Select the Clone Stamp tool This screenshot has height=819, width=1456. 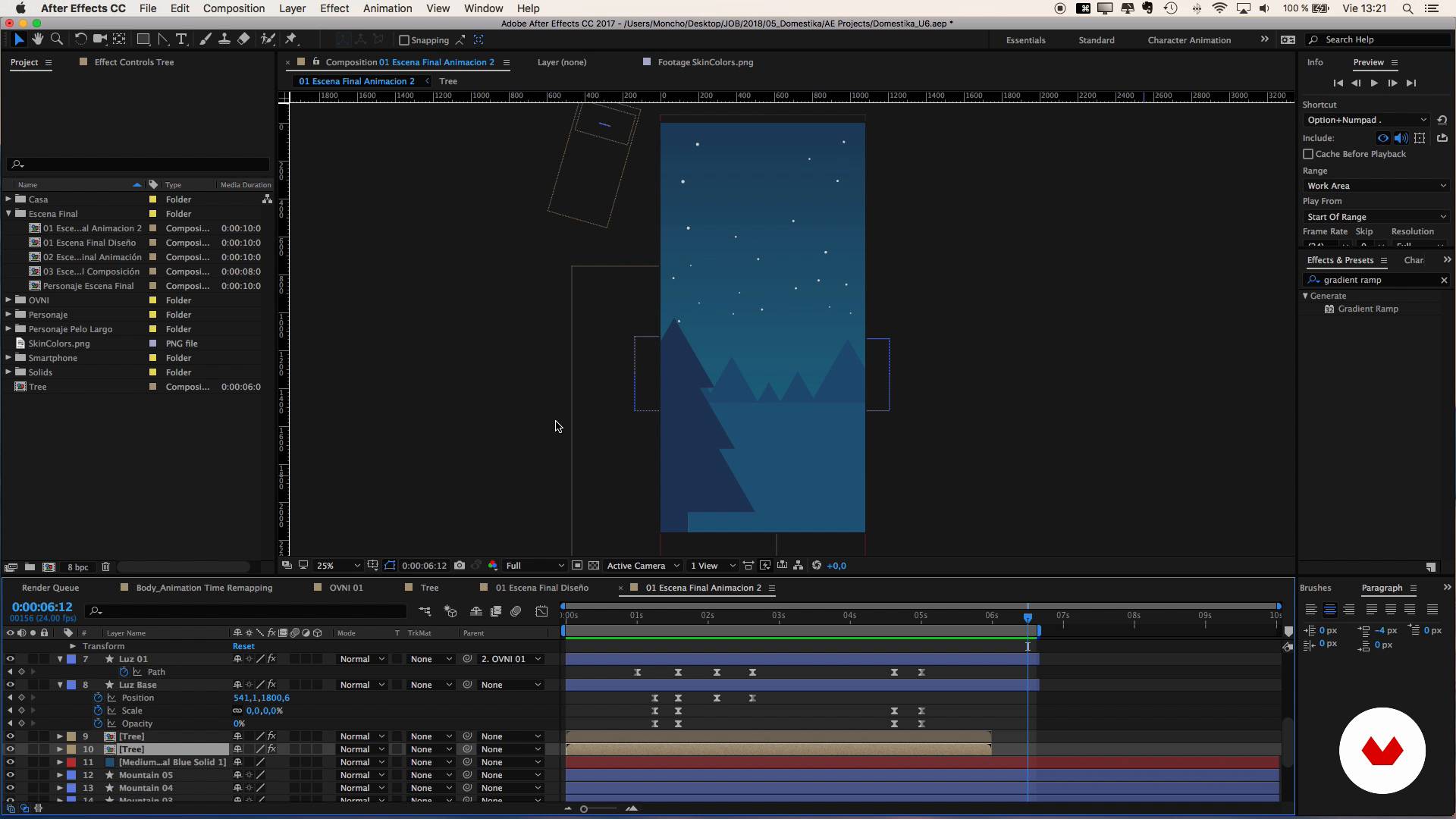(224, 39)
